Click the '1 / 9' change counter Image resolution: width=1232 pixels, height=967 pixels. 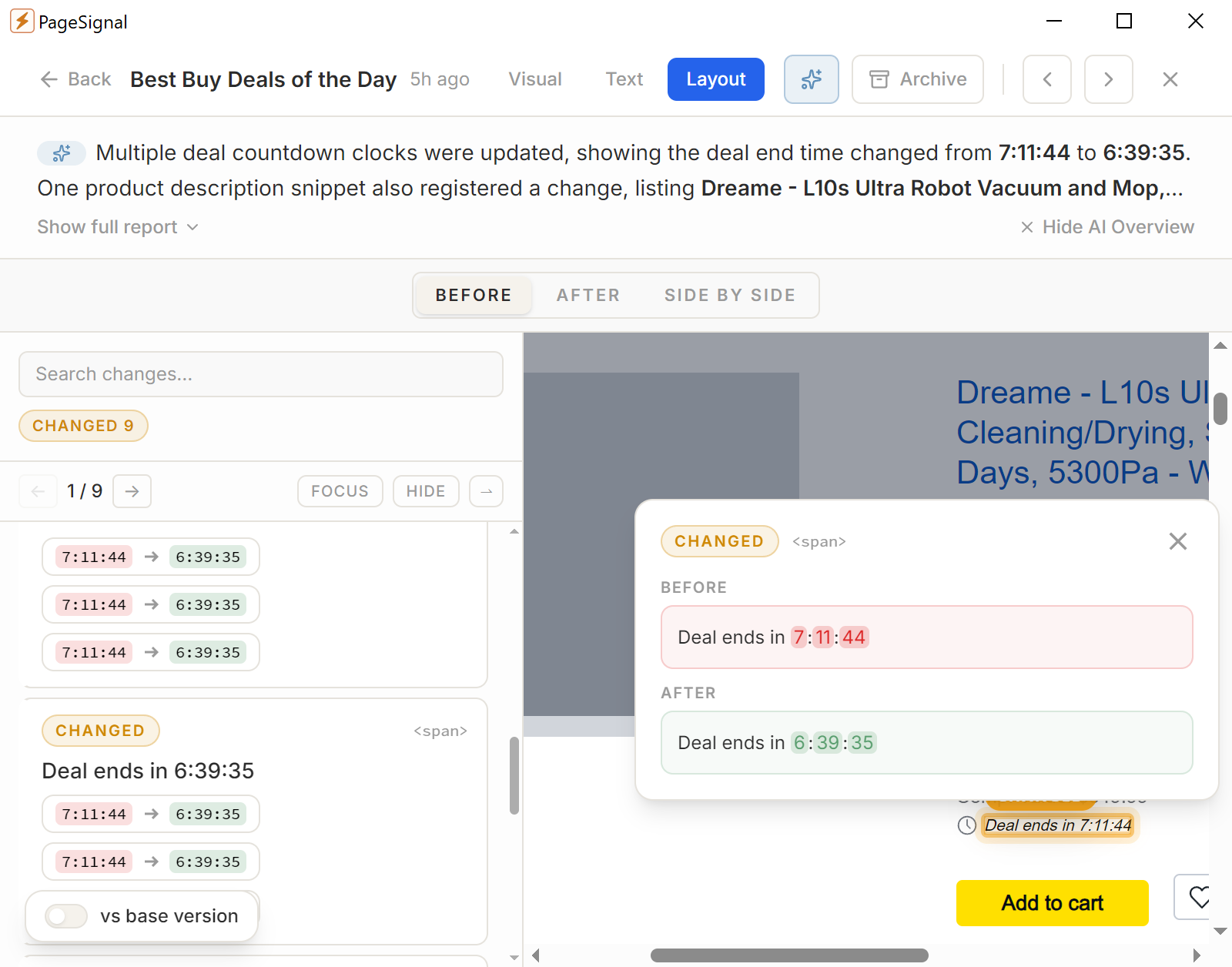(85, 491)
